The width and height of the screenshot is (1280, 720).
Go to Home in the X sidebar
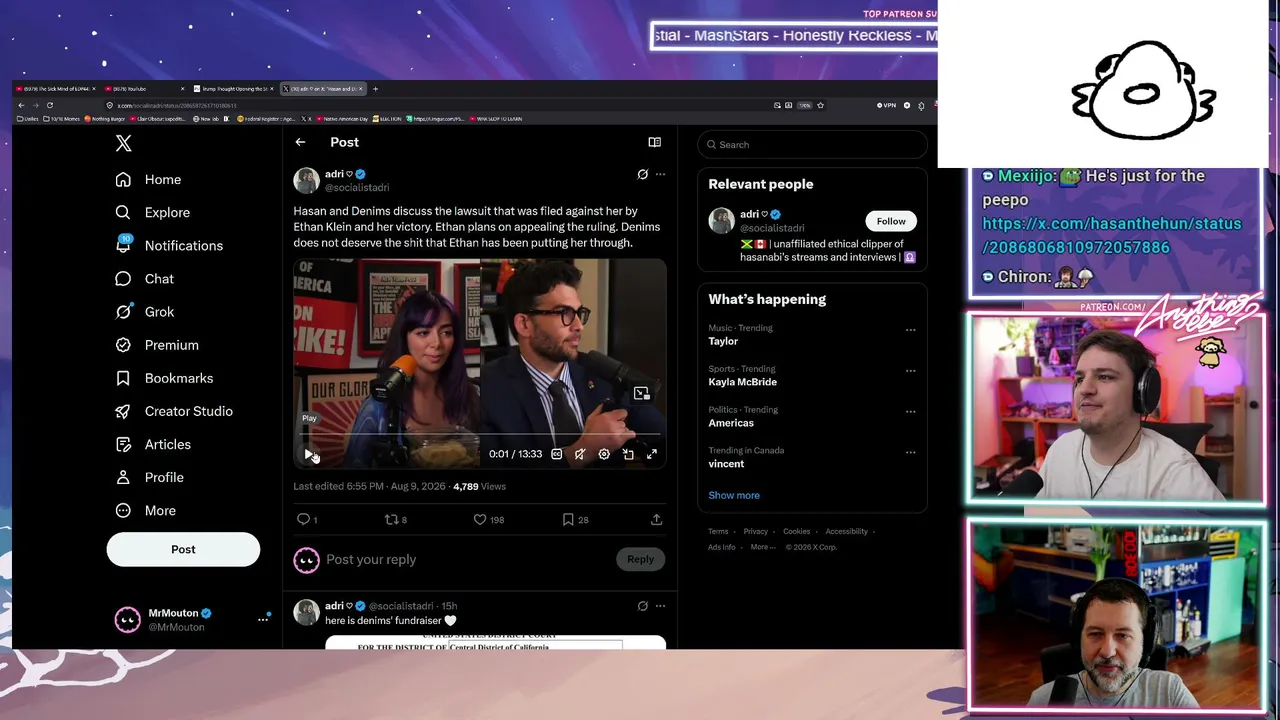point(148,179)
